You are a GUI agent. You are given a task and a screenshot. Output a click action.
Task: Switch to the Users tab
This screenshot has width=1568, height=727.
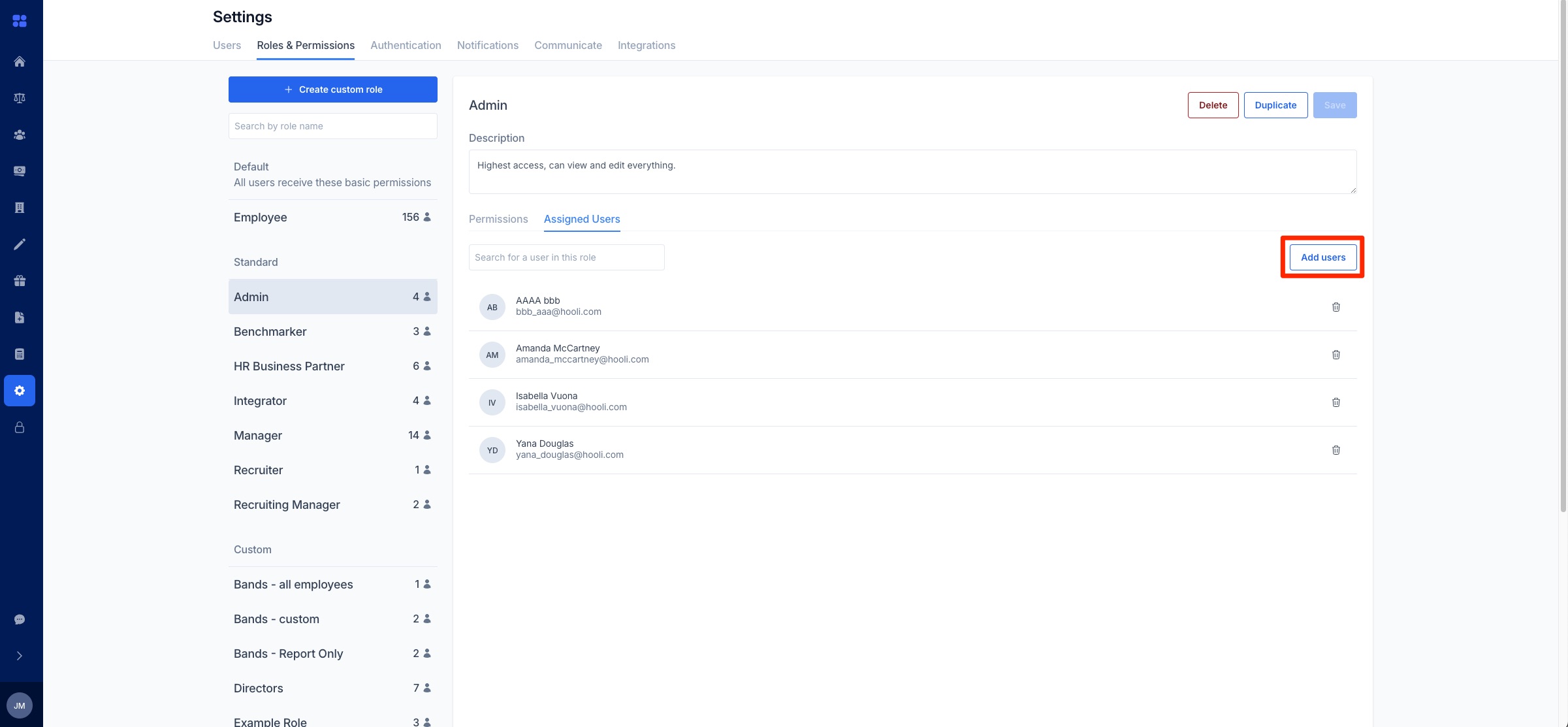pyautogui.click(x=227, y=45)
